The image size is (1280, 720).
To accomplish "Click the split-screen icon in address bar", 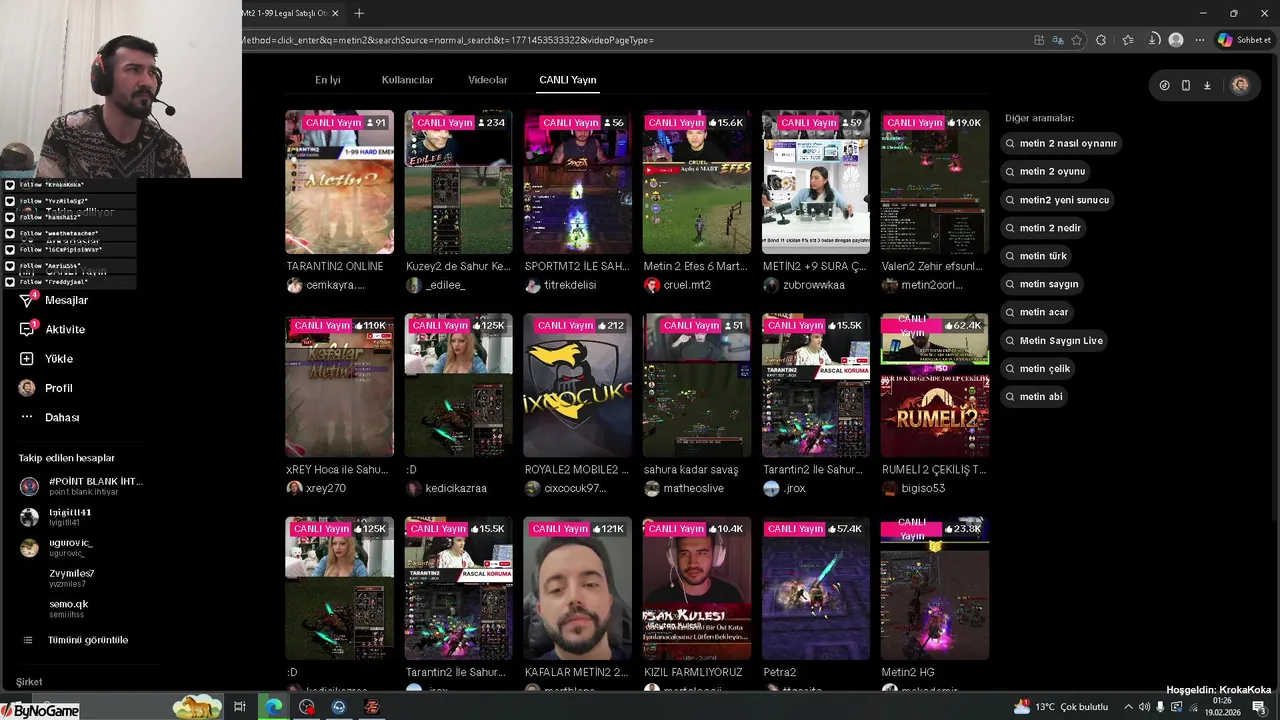I will coord(1039,40).
